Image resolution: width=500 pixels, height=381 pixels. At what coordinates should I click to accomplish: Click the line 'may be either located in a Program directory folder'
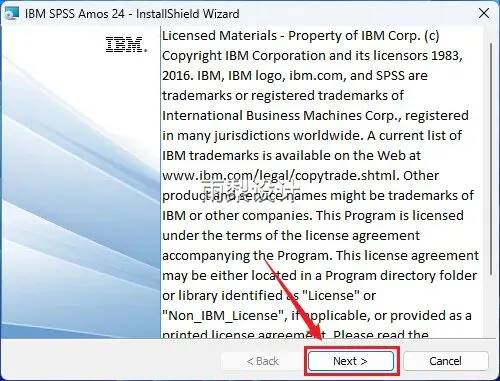[x=320, y=276]
